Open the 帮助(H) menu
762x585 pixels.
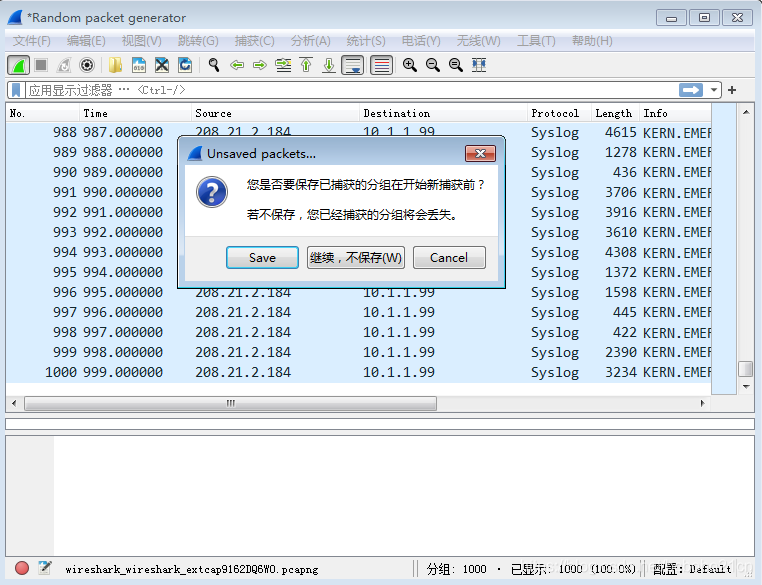tap(592, 41)
